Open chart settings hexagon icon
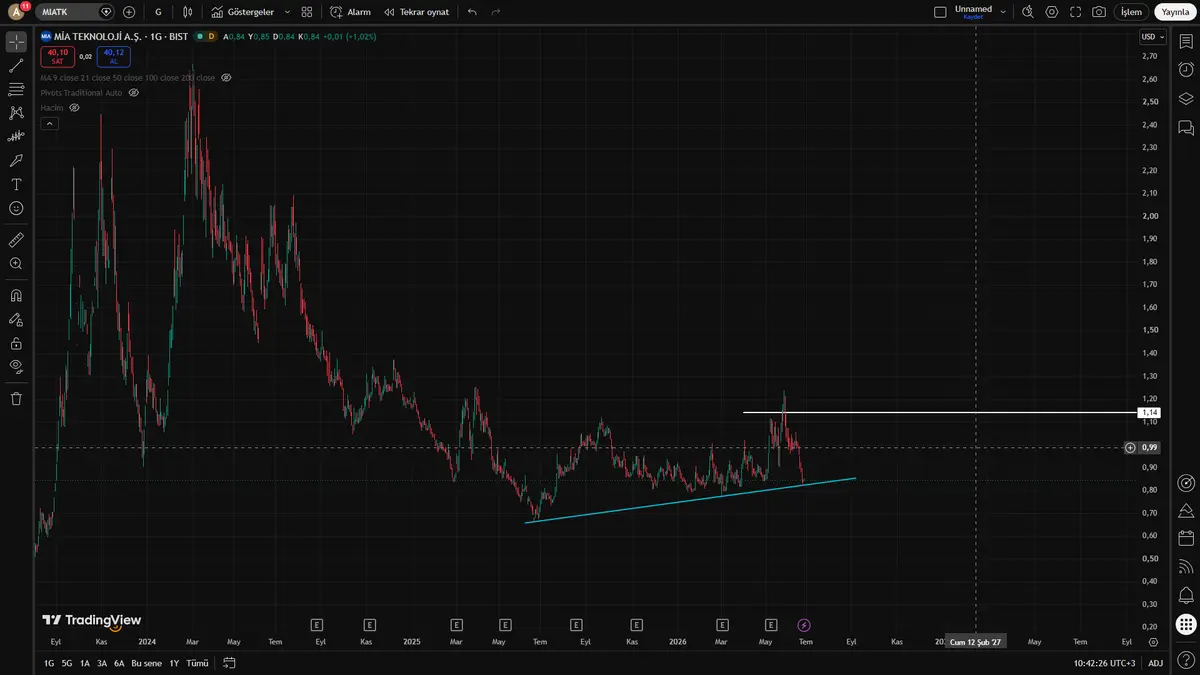 pyautogui.click(x=1051, y=12)
